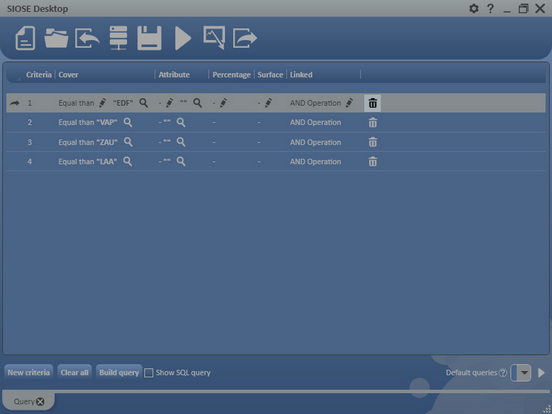552x414 pixels.
Task: Enable the Show SQL query checkbox
Action: coord(149,373)
